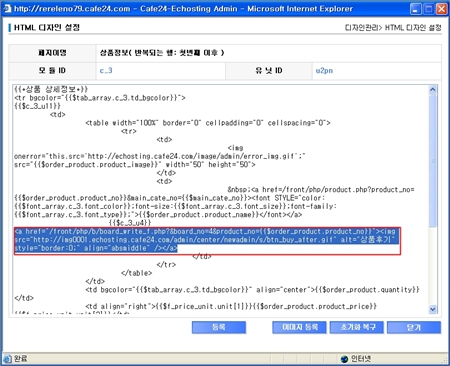This screenshot has height=366, width=450.
Task: Click the scroll down arrow of the code editor
Action: 433,309
